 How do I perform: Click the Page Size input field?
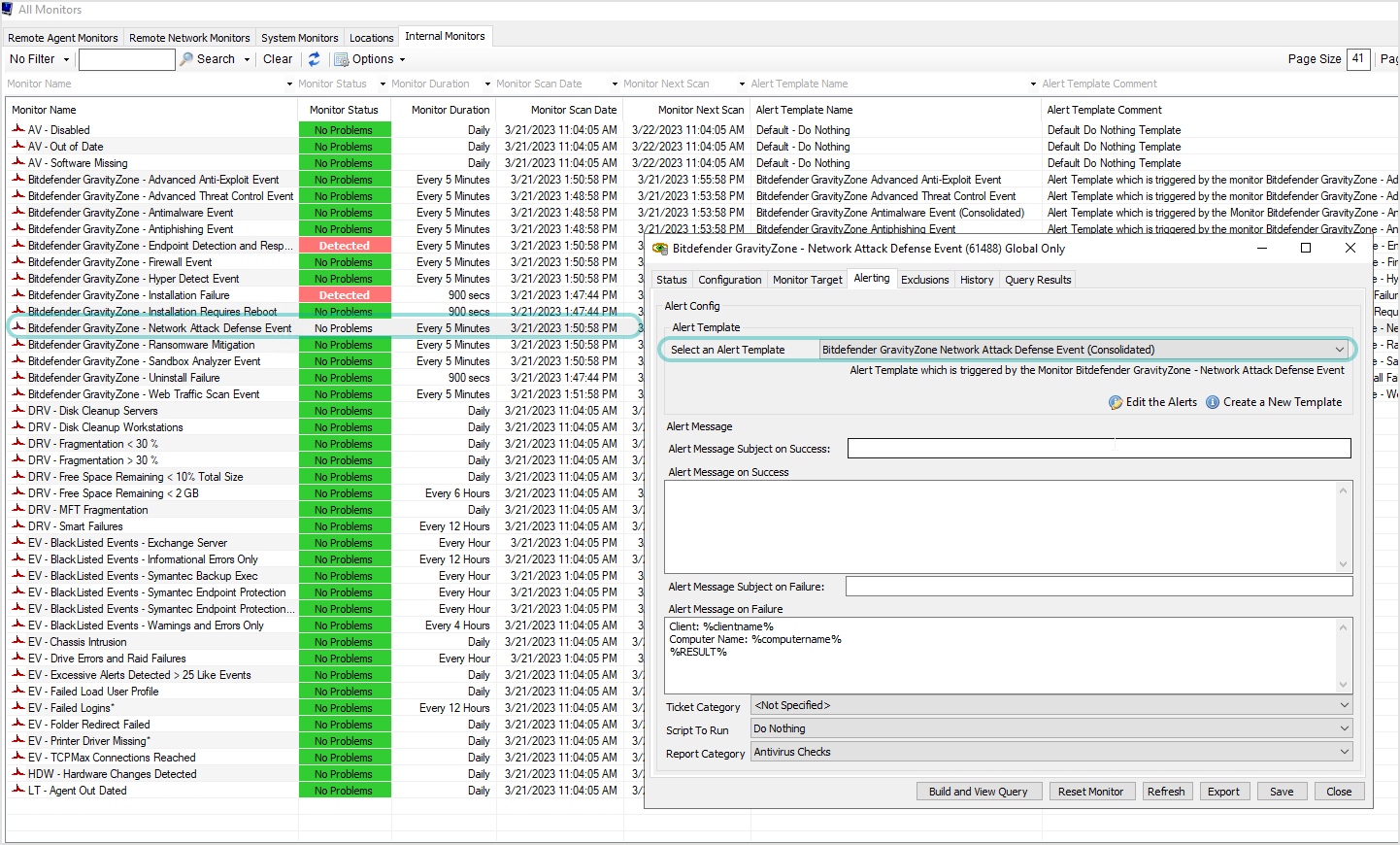point(1357,58)
